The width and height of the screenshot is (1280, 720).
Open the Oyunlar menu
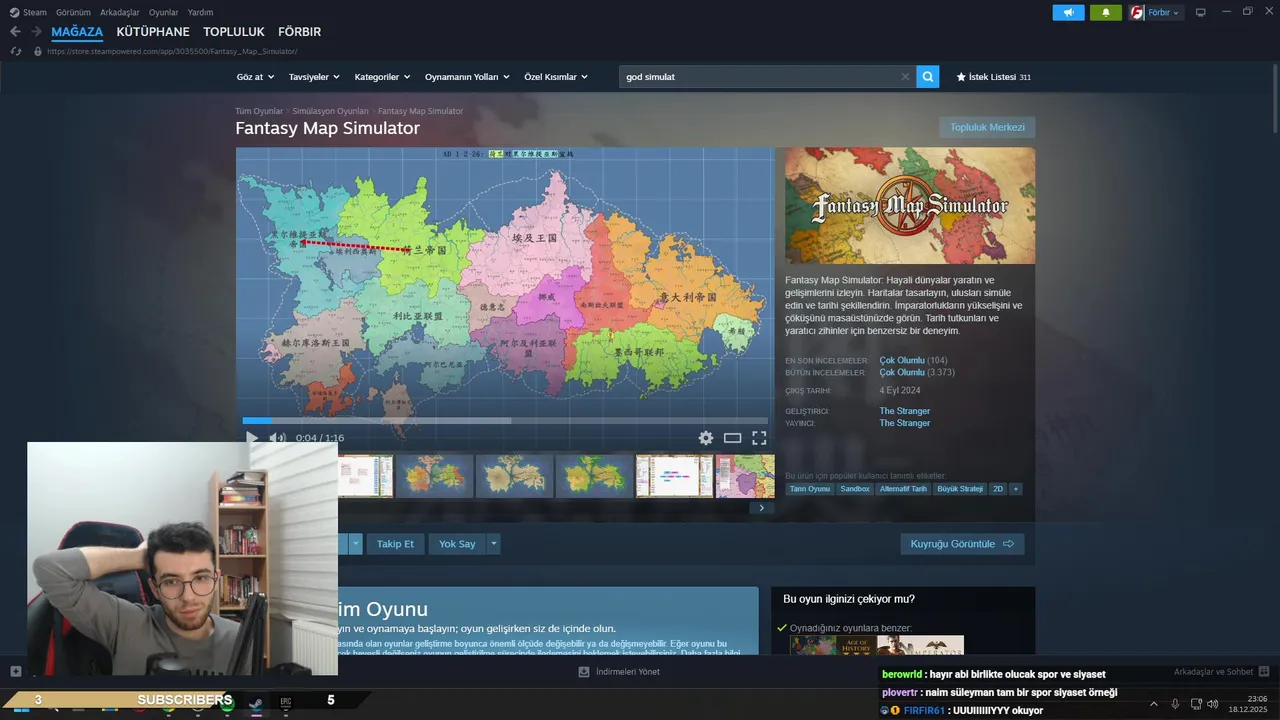tap(163, 12)
